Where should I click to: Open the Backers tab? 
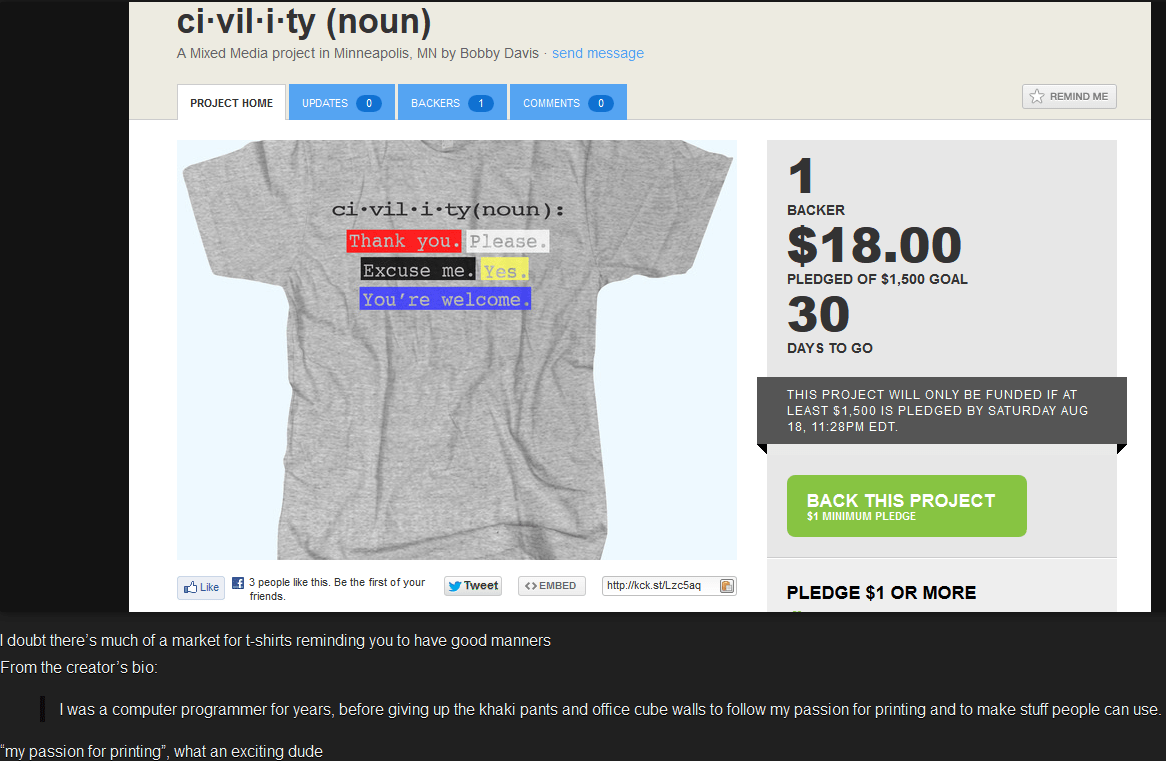coord(452,103)
